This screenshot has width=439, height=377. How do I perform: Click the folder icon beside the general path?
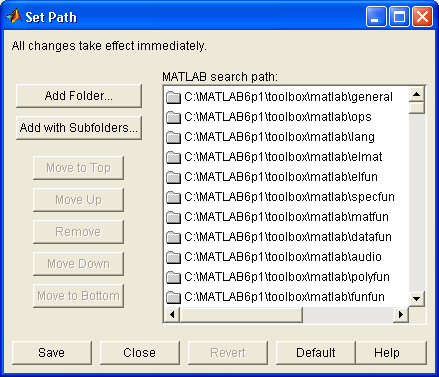coord(173,97)
